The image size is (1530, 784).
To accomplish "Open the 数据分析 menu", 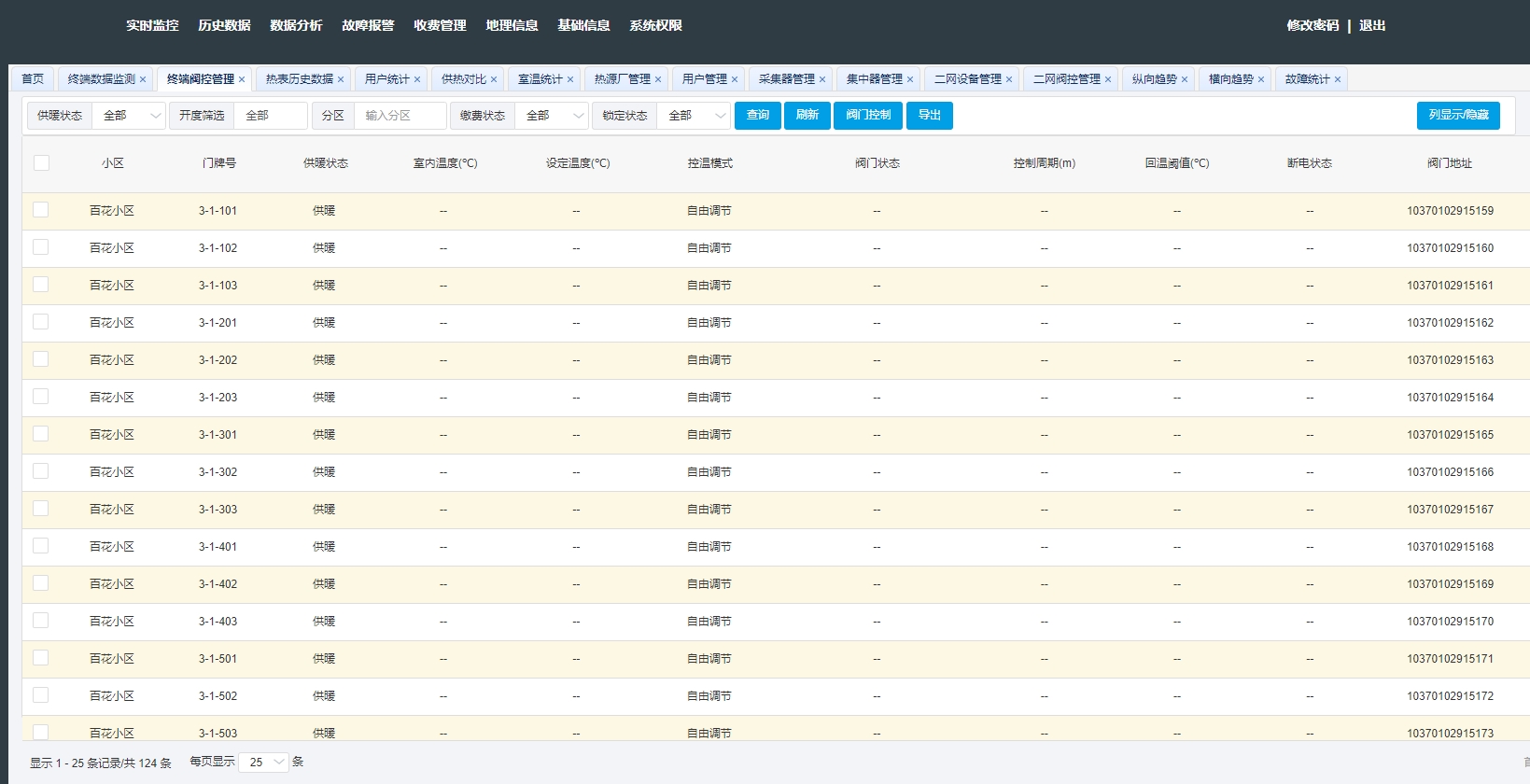I will 296,25.
